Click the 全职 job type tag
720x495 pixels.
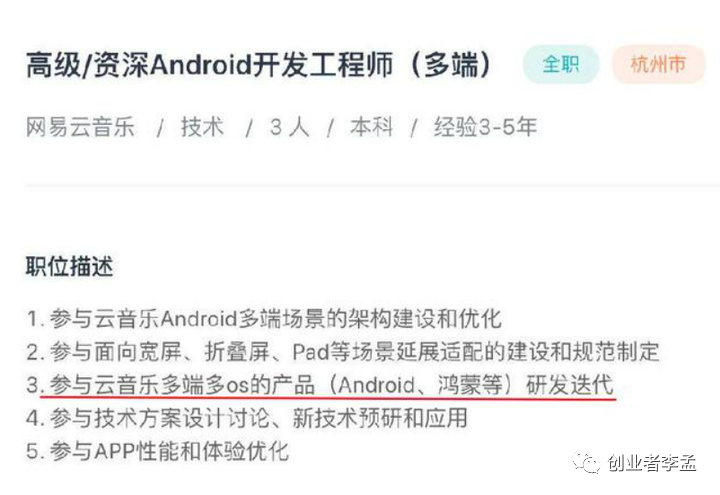pyautogui.click(x=561, y=64)
